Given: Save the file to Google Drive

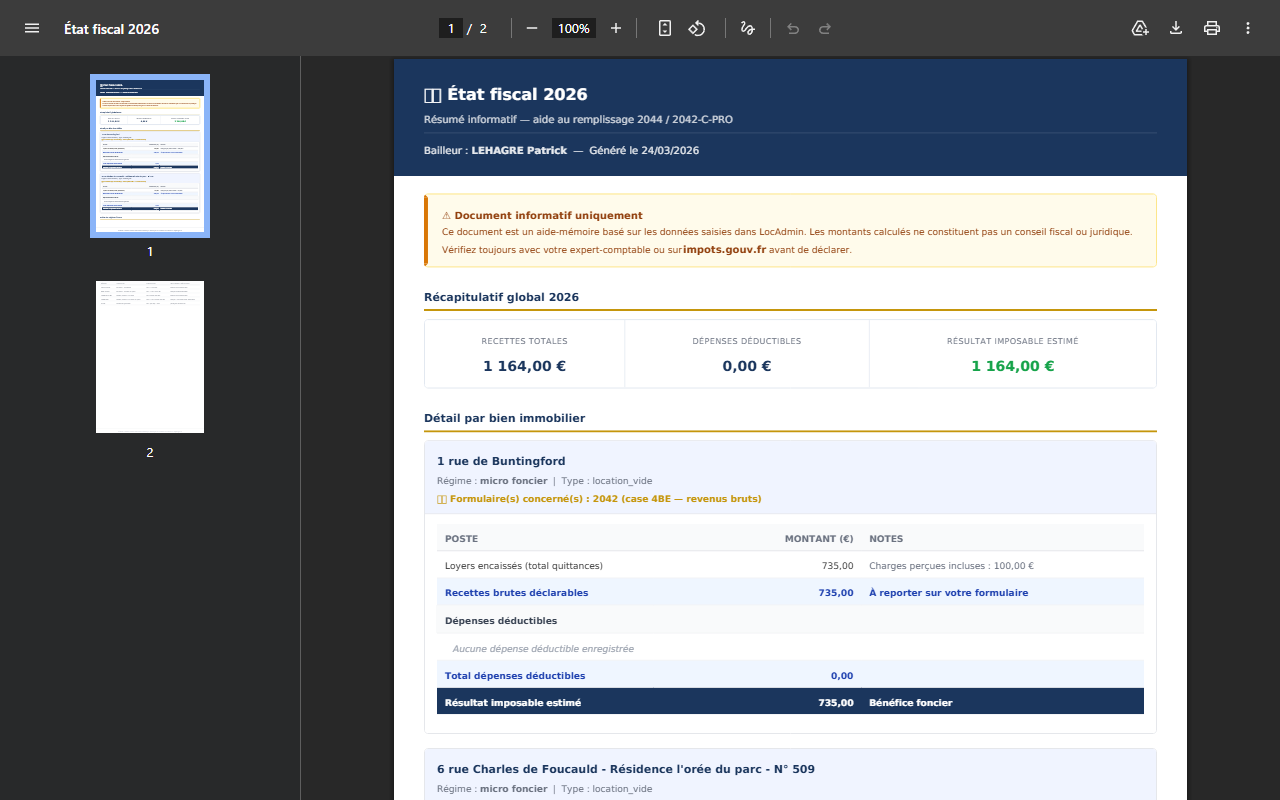Looking at the screenshot, I should [x=1140, y=28].
